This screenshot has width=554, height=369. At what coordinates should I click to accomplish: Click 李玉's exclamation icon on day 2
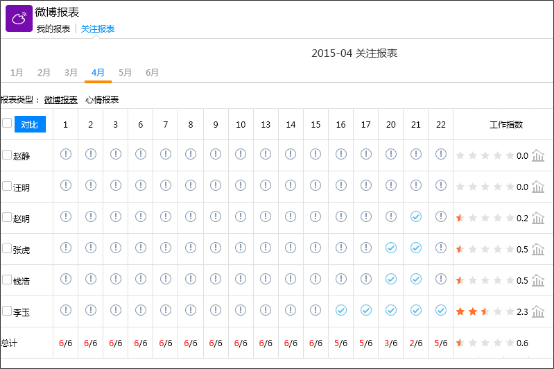click(x=91, y=310)
